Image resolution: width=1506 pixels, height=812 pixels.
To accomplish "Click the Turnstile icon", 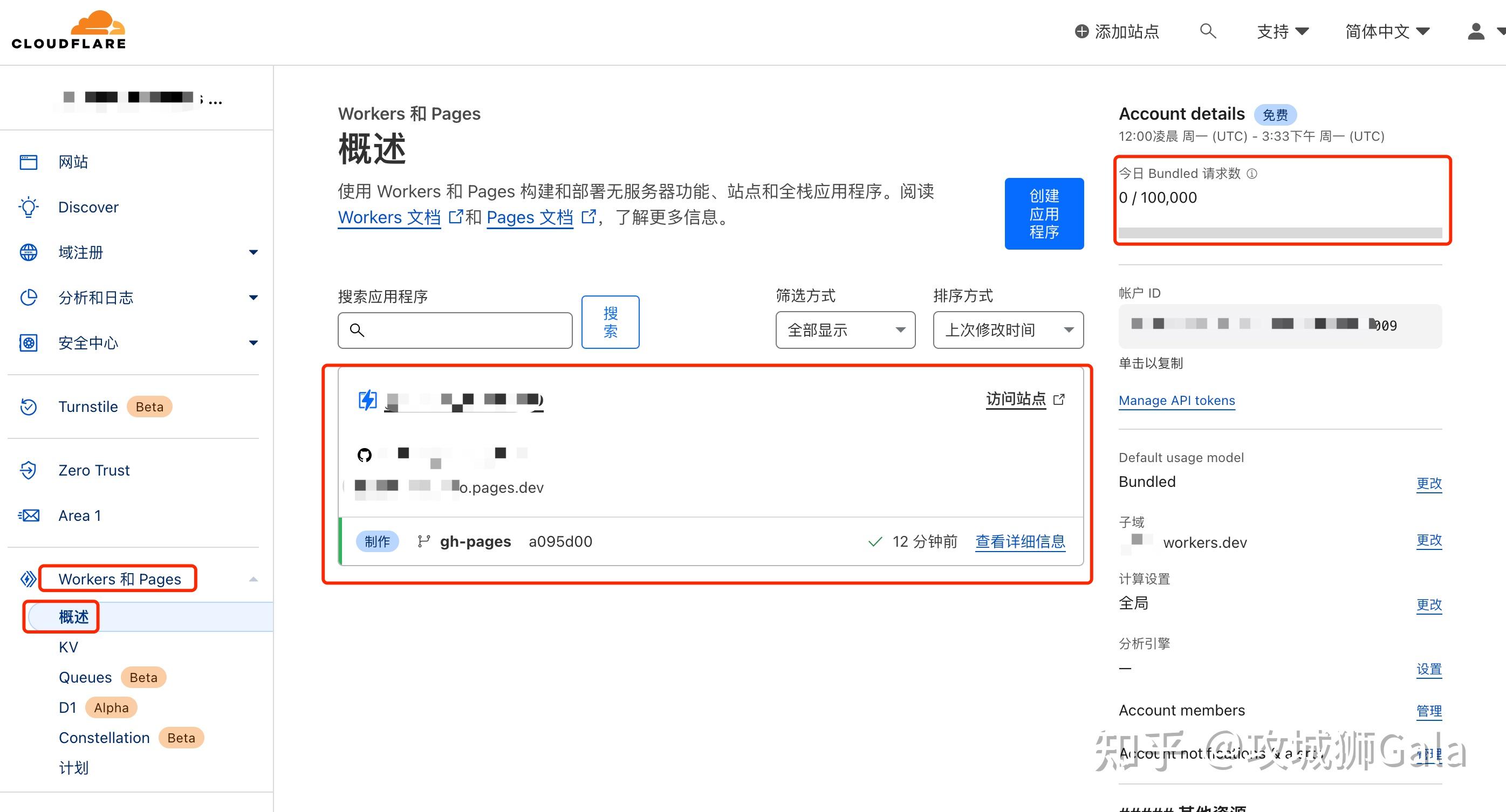I will pyautogui.click(x=28, y=407).
